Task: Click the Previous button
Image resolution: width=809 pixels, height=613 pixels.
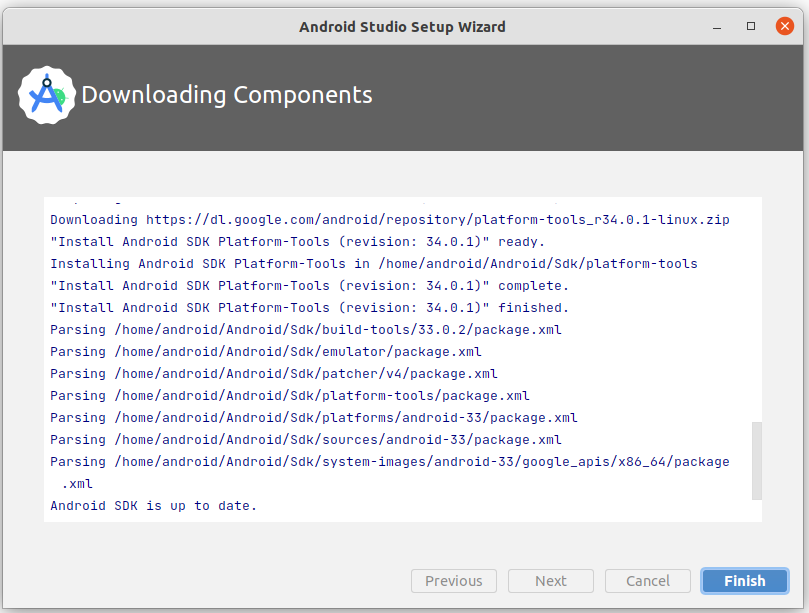Action: click(454, 581)
